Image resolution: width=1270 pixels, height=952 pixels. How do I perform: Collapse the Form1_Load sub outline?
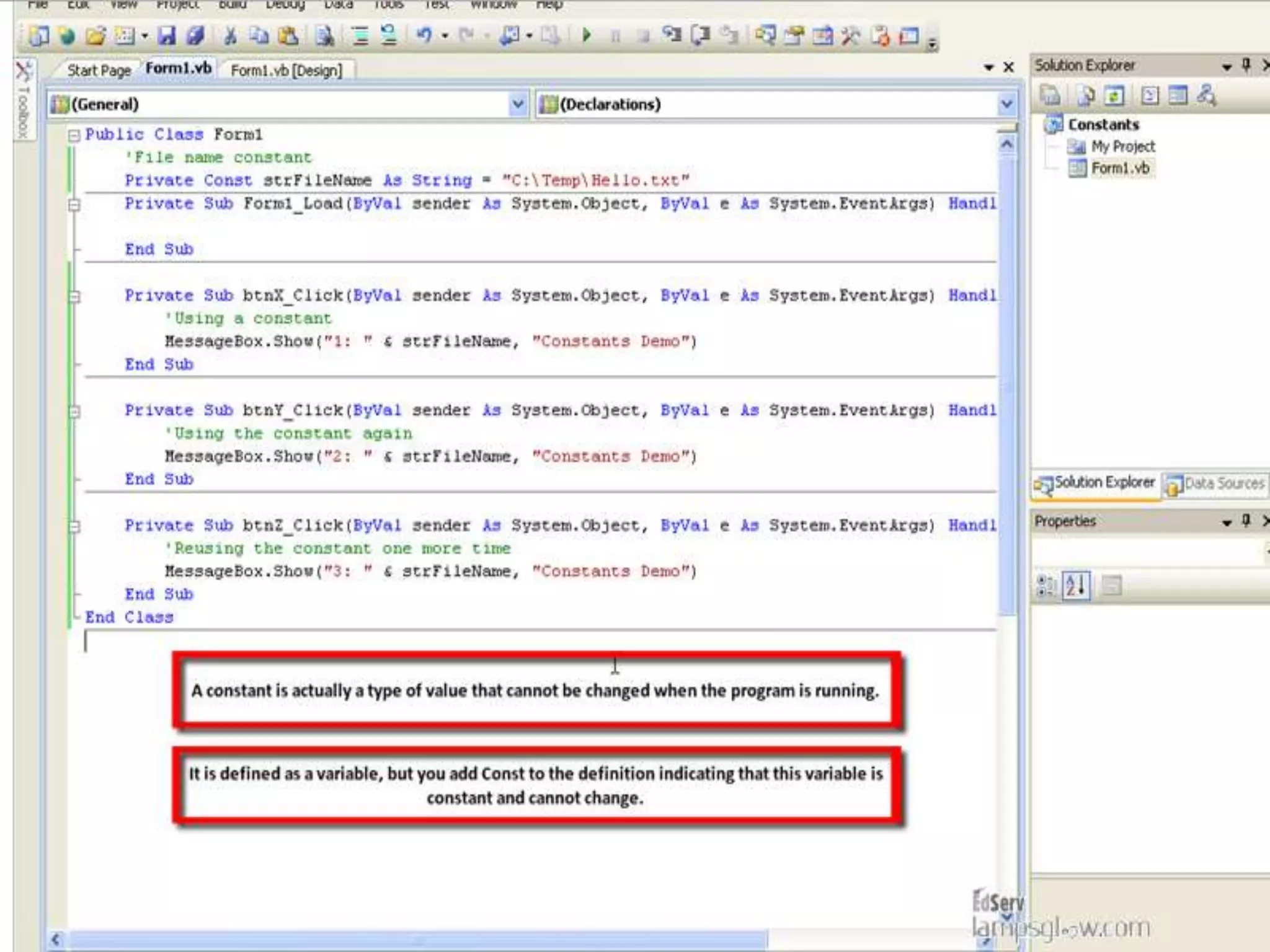[x=74, y=205]
